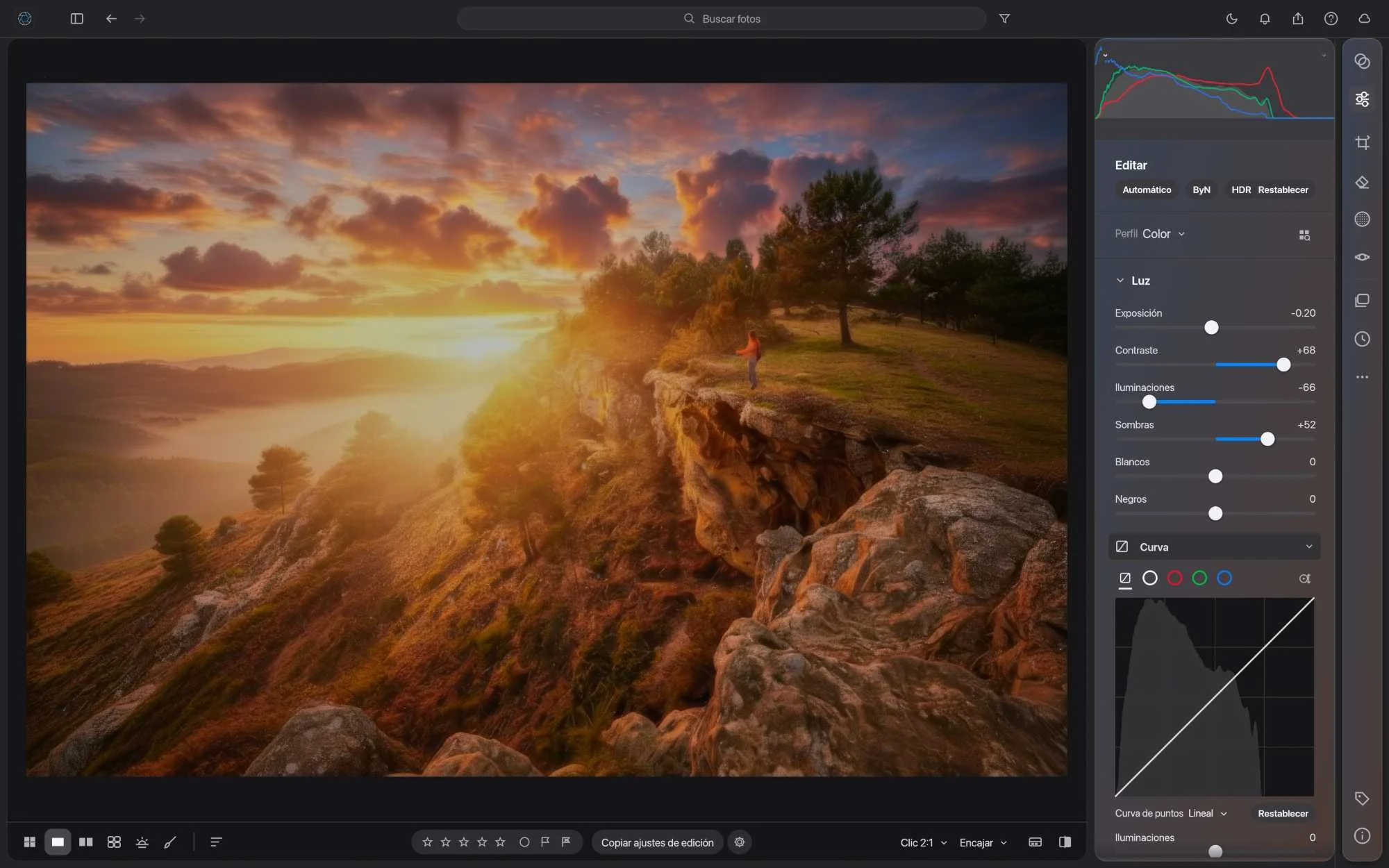
Task: Open the Clic 2:1 zoom dropdown
Action: [x=924, y=842]
